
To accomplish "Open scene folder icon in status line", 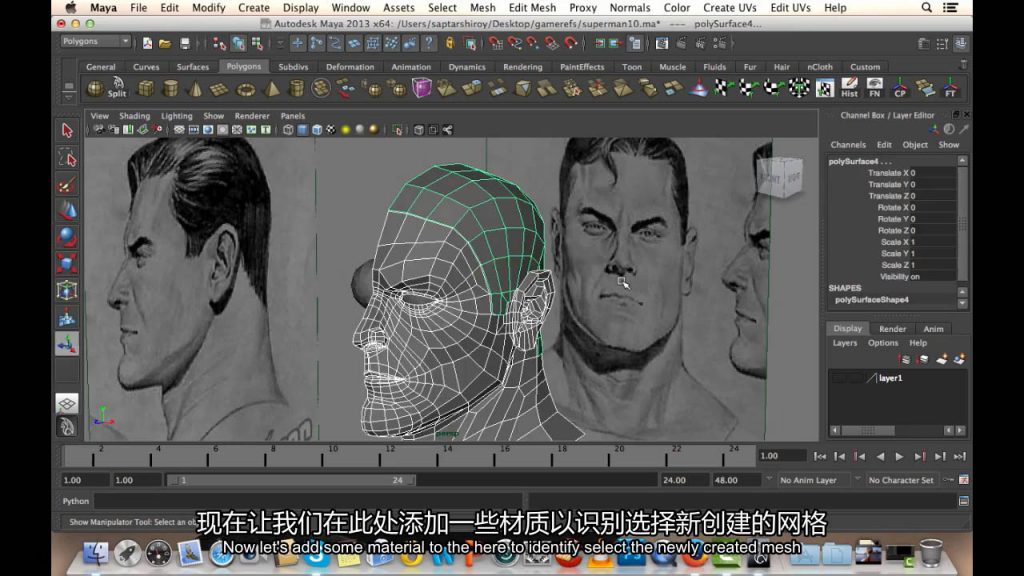I will click(x=165, y=44).
